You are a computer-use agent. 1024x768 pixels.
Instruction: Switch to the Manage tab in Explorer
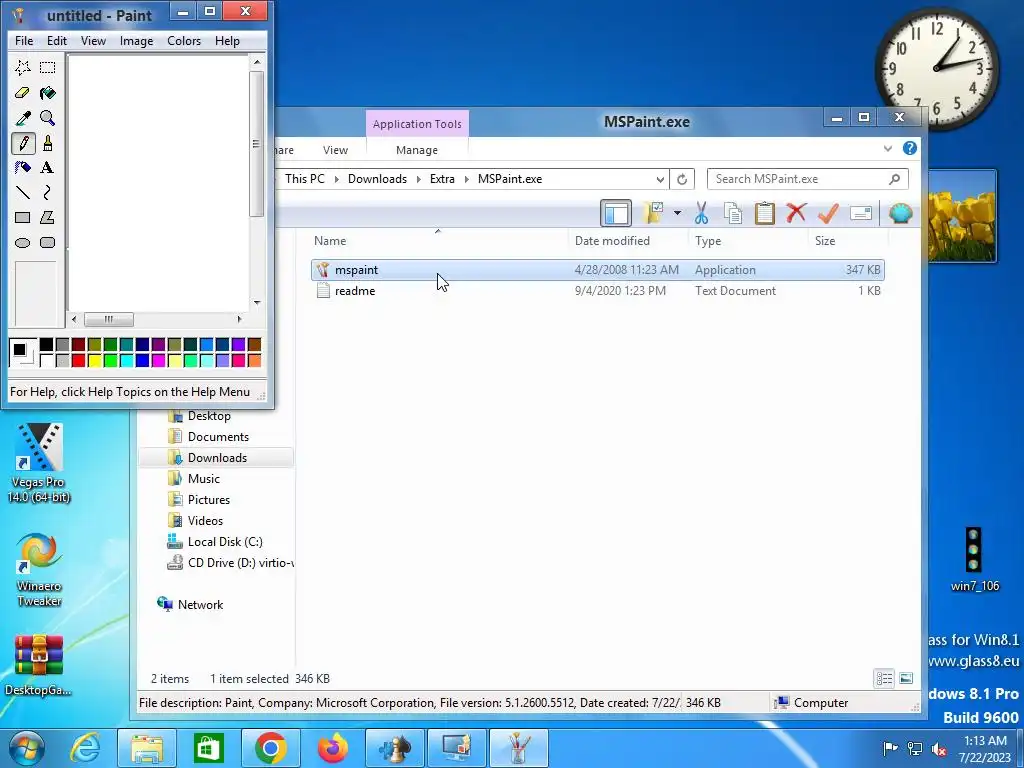417,150
